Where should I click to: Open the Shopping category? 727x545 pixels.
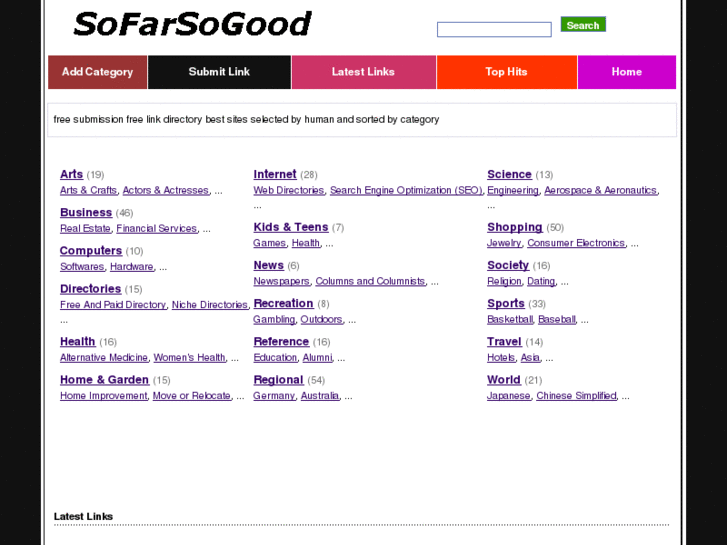click(515, 227)
